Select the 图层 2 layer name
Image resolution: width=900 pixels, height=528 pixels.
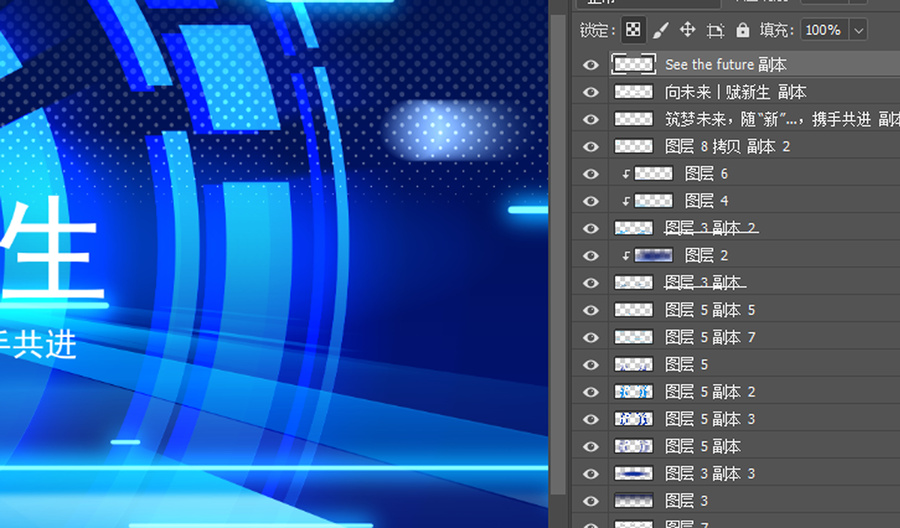707,255
